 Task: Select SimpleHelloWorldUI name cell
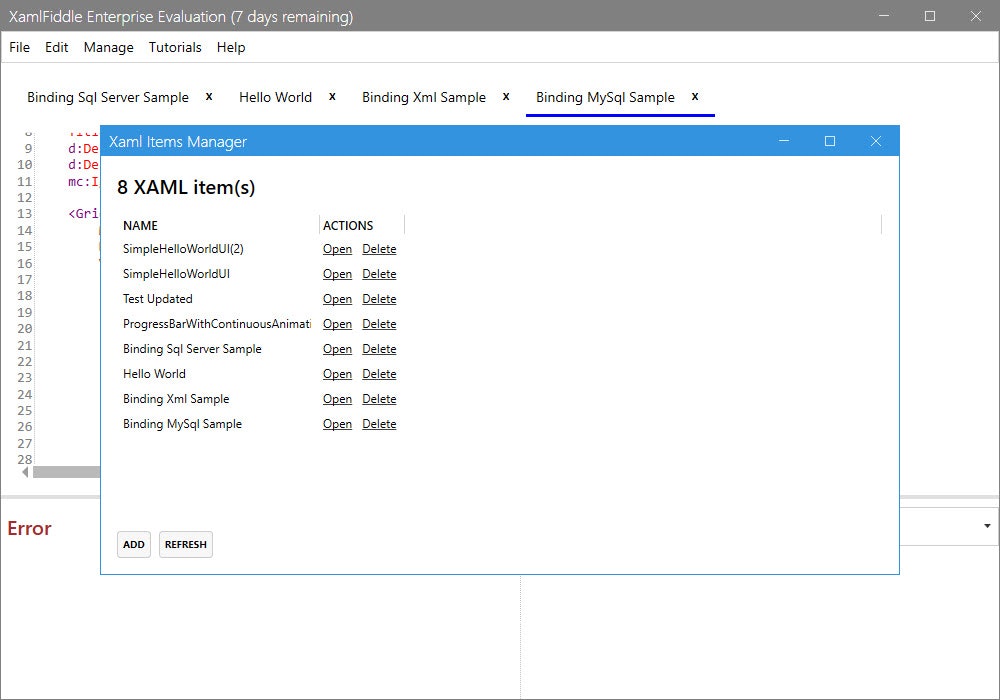[x=176, y=273]
